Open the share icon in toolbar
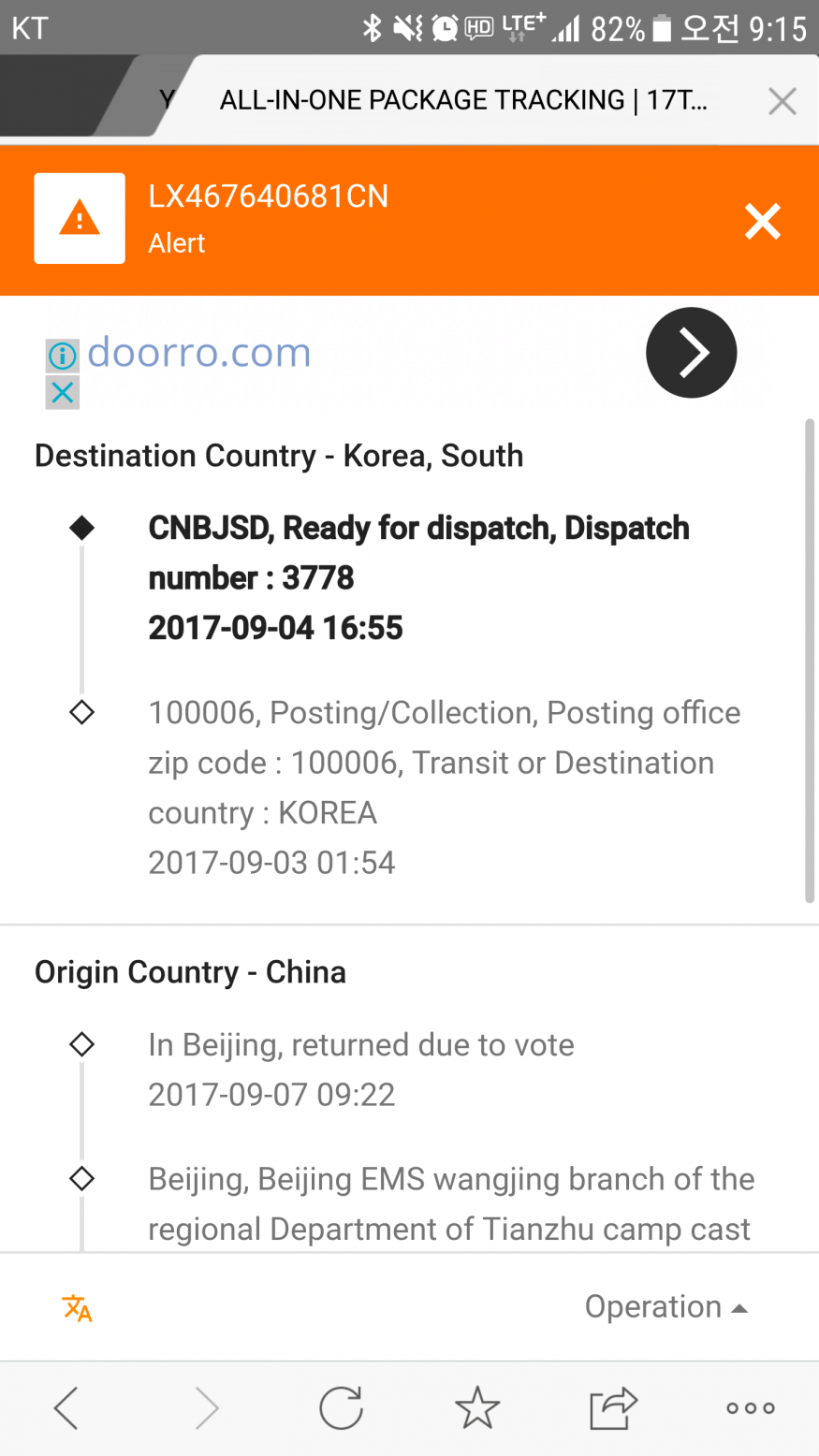The image size is (819, 1456). click(x=613, y=1407)
